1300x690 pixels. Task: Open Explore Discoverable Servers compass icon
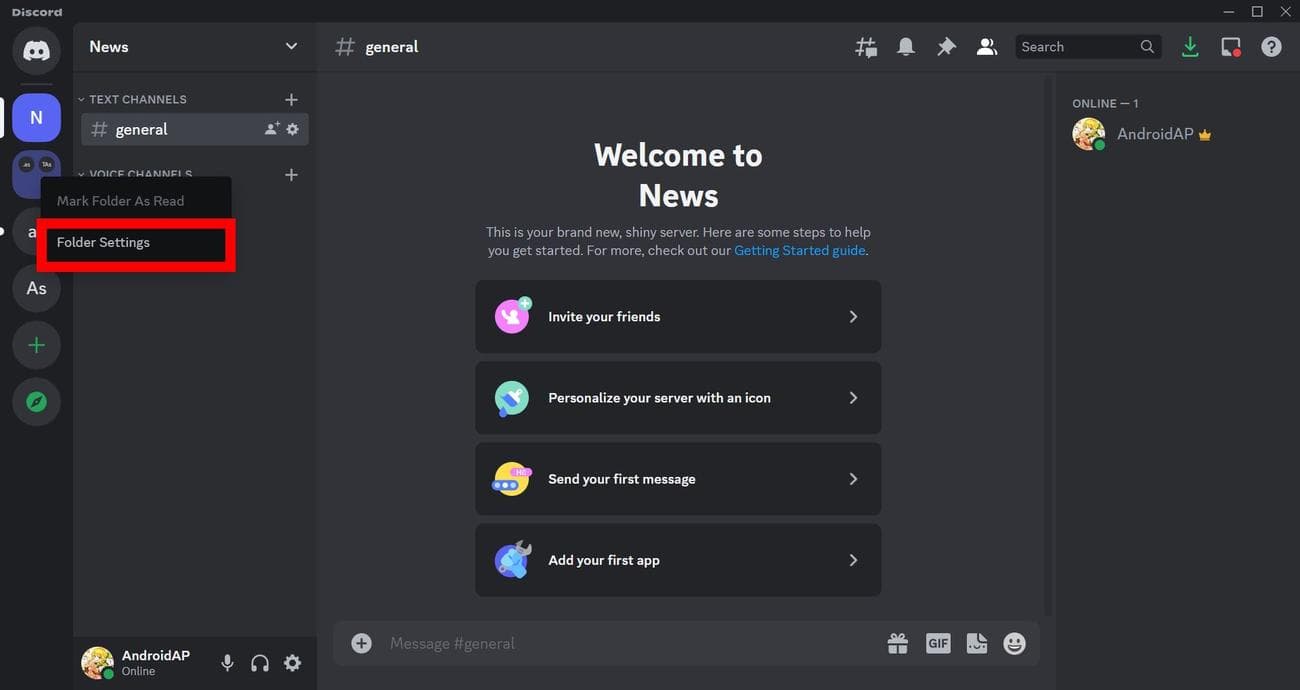(x=36, y=402)
